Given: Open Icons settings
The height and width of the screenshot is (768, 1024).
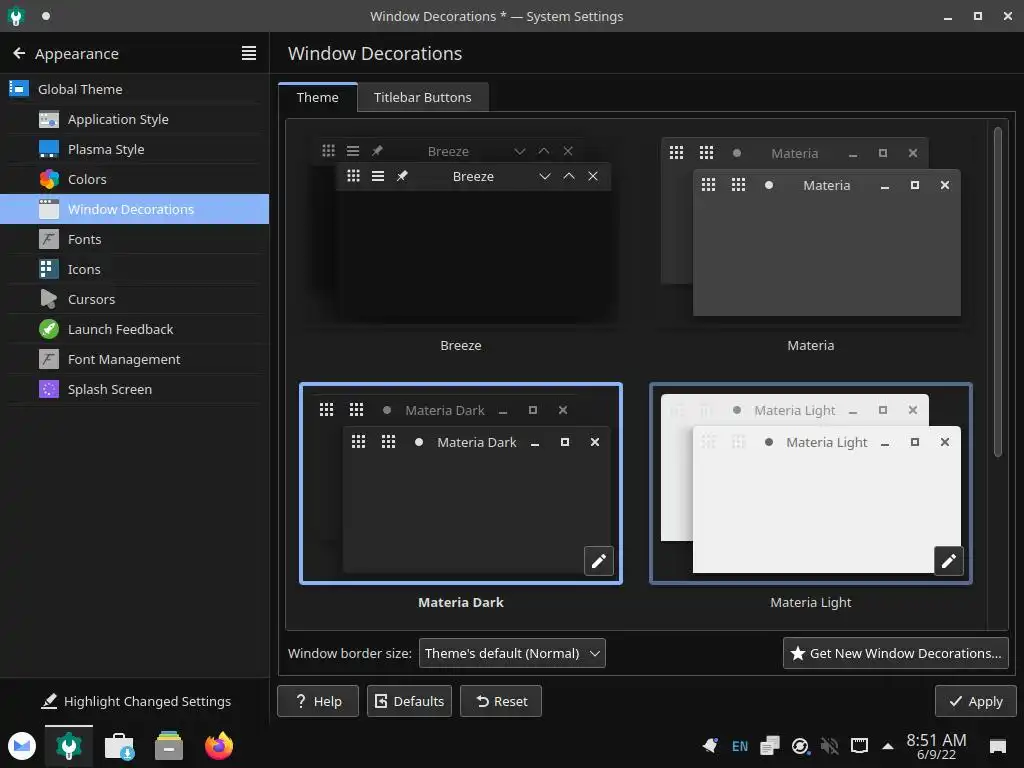Looking at the screenshot, I should (x=135, y=269).
